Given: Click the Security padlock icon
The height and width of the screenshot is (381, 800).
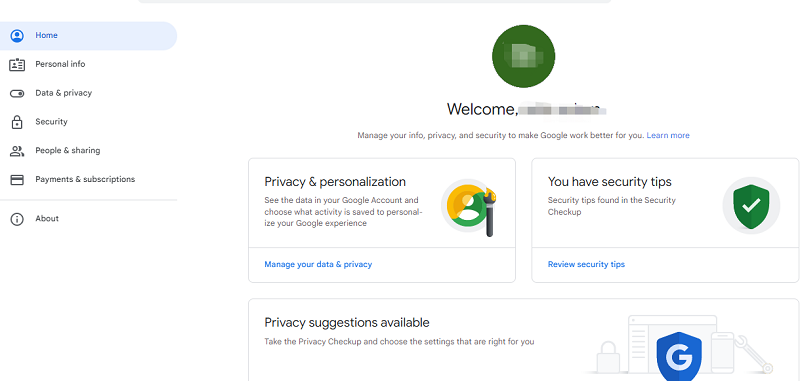Looking at the screenshot, I should (17, 122).
